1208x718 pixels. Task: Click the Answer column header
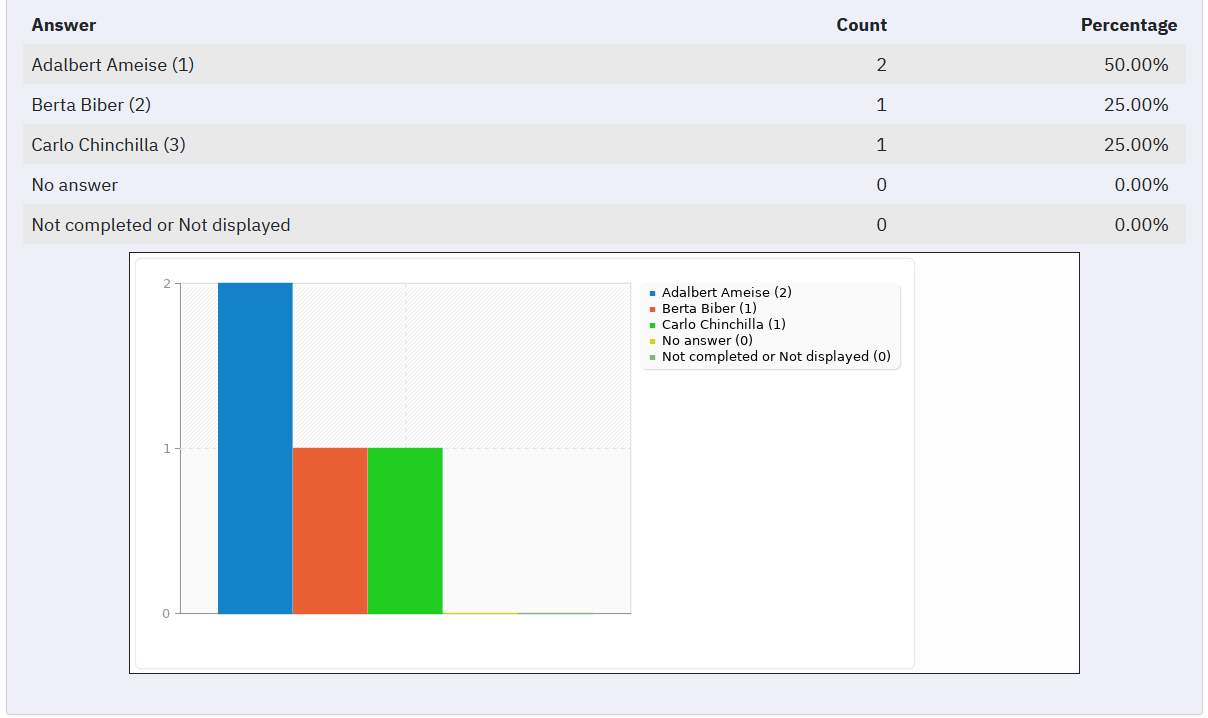64,25
